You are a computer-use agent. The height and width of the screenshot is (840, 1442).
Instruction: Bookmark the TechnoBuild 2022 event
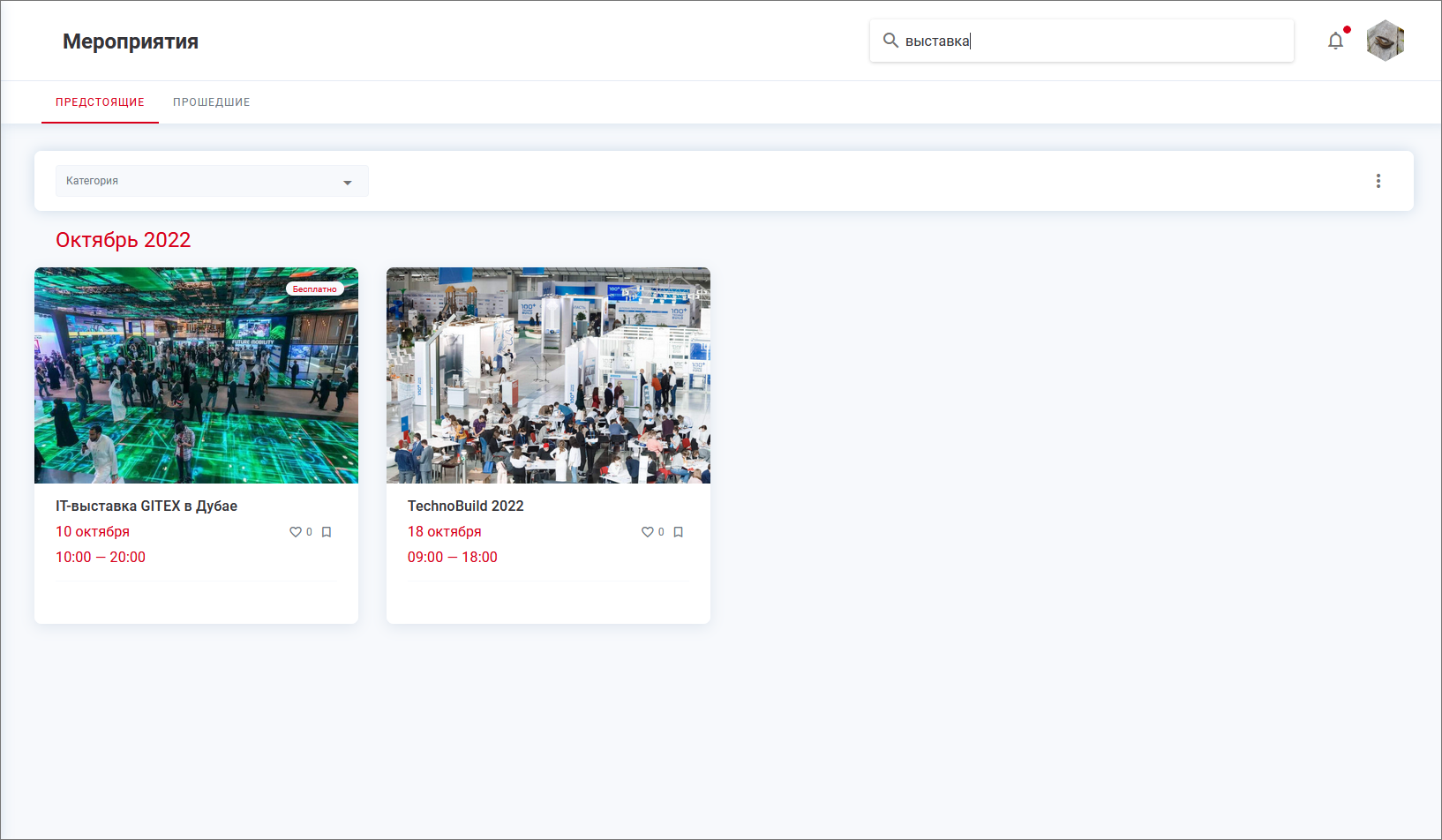[679, 532]
